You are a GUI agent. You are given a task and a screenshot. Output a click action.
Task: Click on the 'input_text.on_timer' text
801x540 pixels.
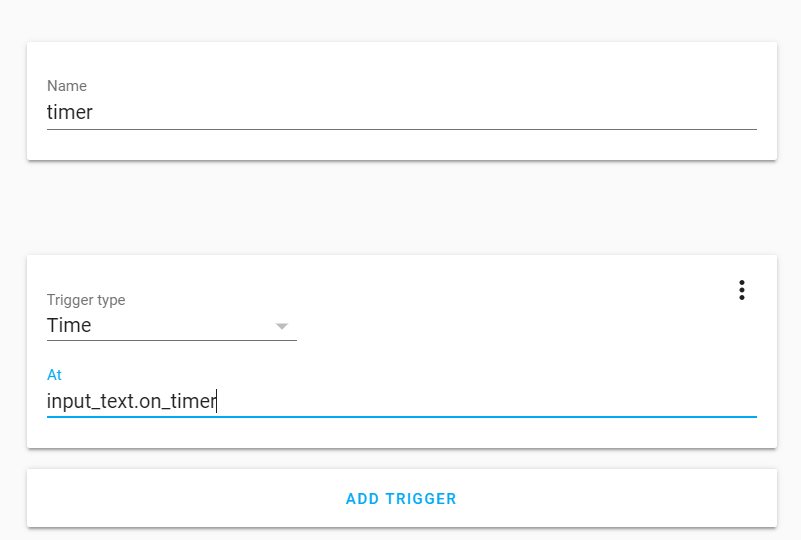pos(131,401)
